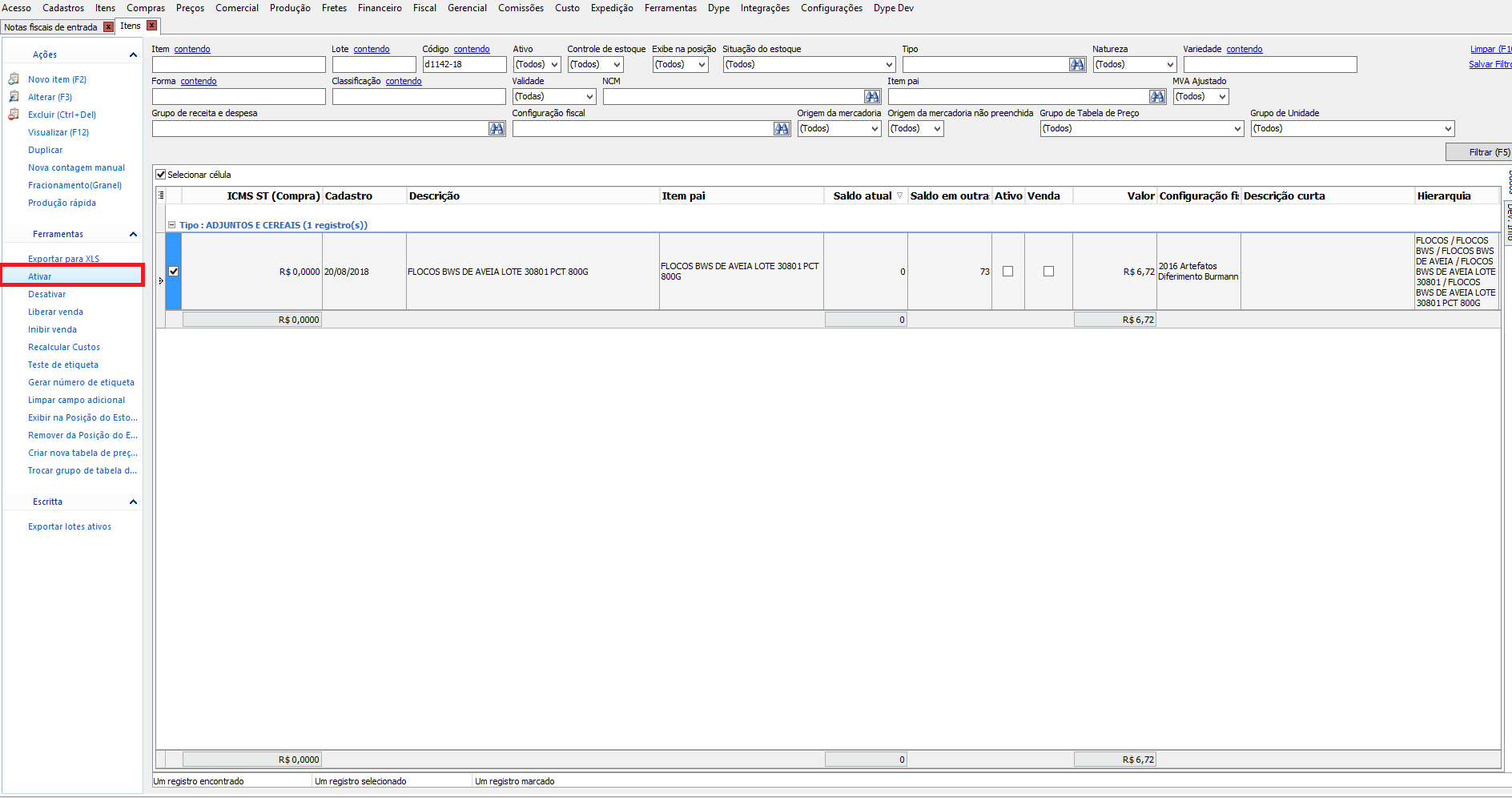Focus the Classificação filter text field

tap(419, 96)
